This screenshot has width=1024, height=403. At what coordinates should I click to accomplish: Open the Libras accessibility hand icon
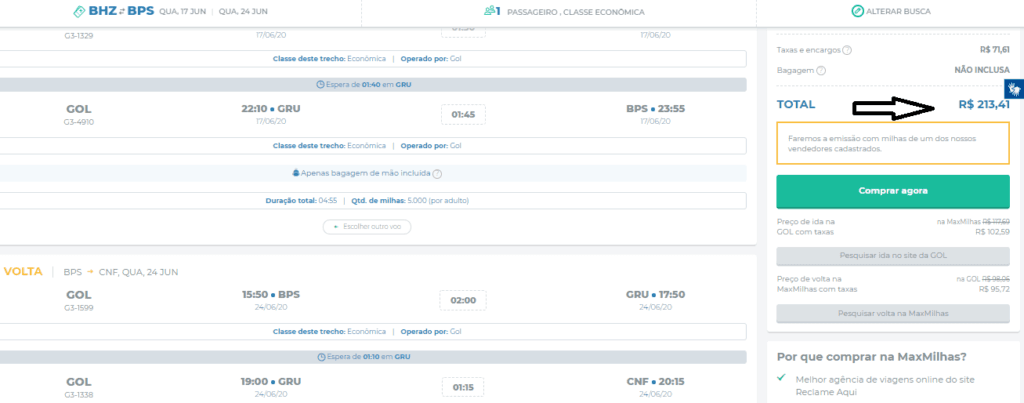[1014, 88]
